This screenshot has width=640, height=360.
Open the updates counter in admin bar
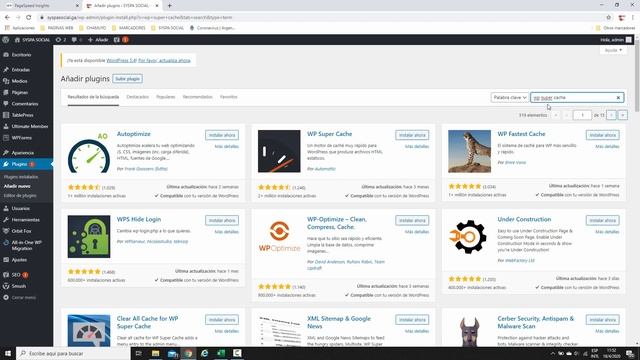60,40
